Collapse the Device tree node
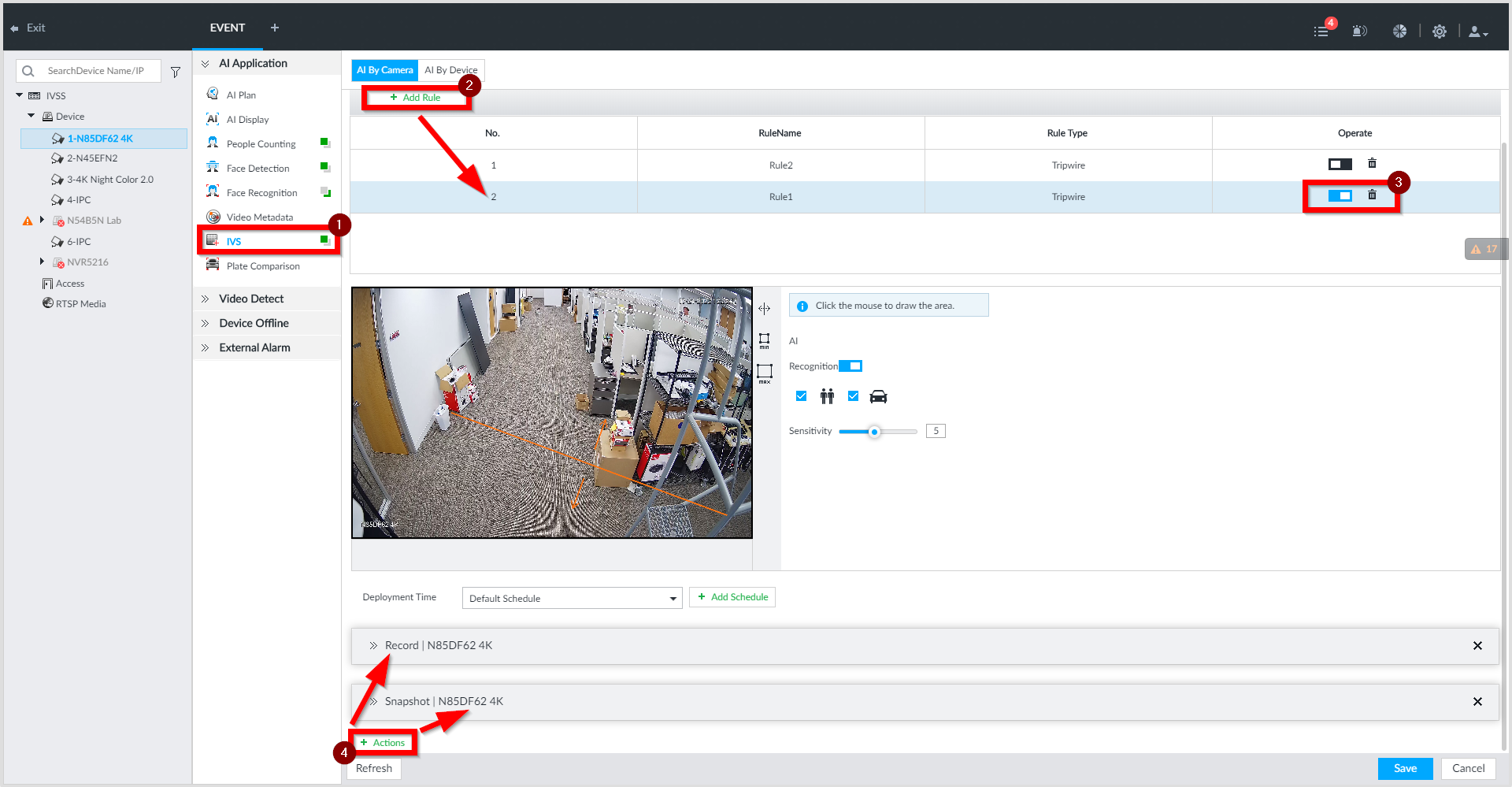Viewport: 1512px width, 787px height. [31, 116]
